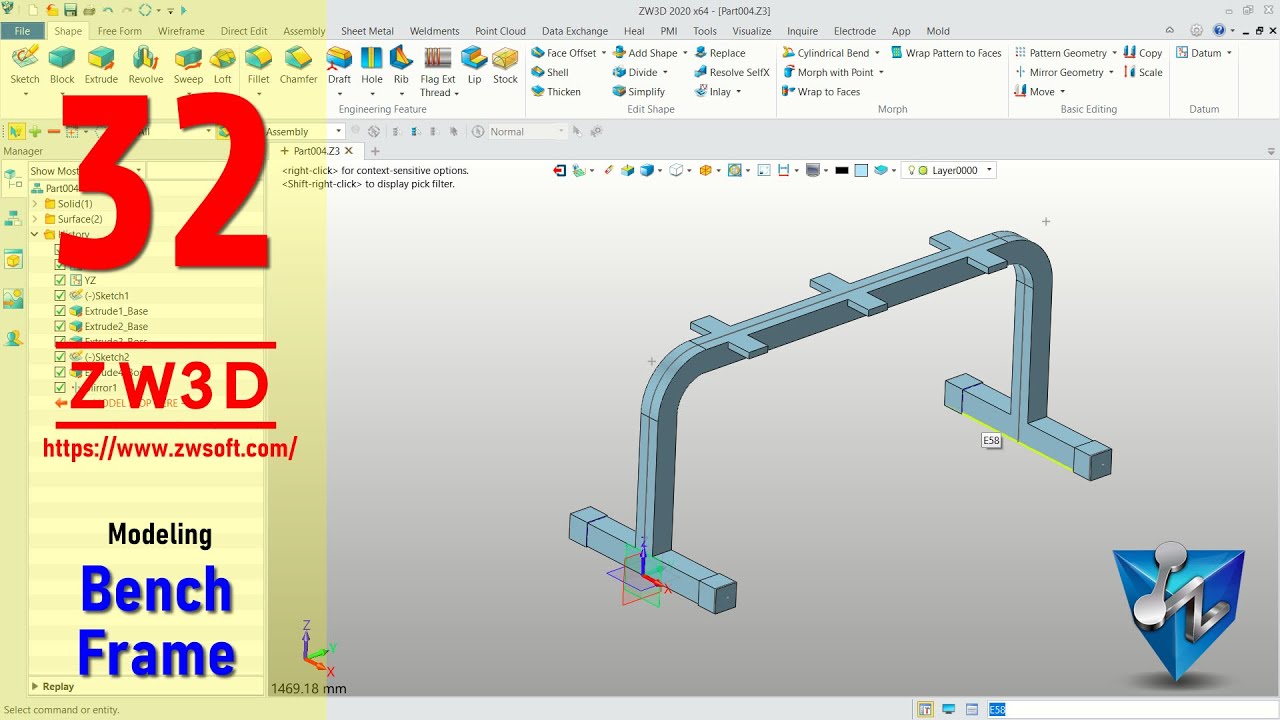The height and width of the screenshot is (720, 1280).
Task: Uncheck the Extrude4 feature checkbox
Action: 60,372
